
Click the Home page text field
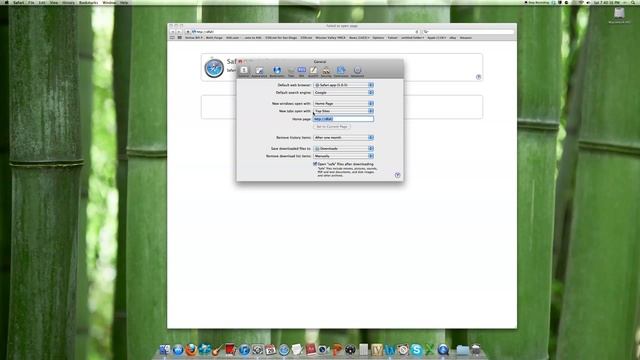[x=343, y=119]
